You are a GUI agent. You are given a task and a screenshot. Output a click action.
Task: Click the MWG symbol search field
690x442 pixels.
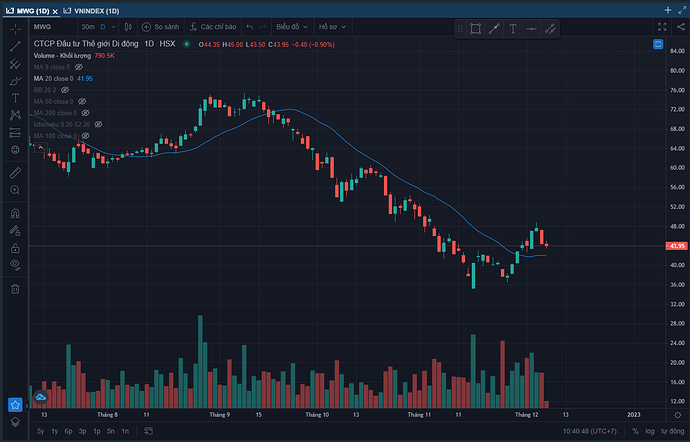click(50, 28)
